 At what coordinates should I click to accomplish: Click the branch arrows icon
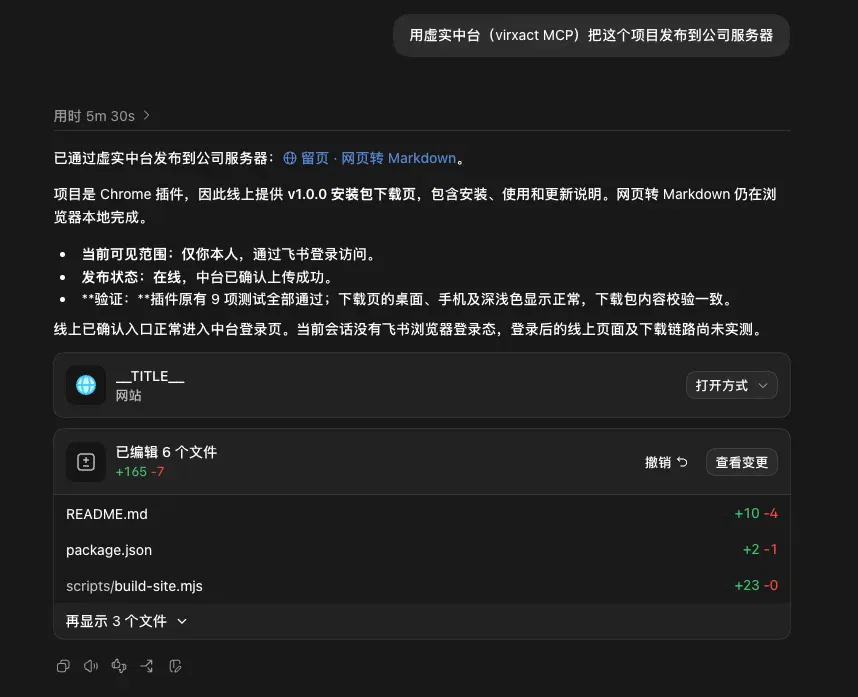click(147, 666)
